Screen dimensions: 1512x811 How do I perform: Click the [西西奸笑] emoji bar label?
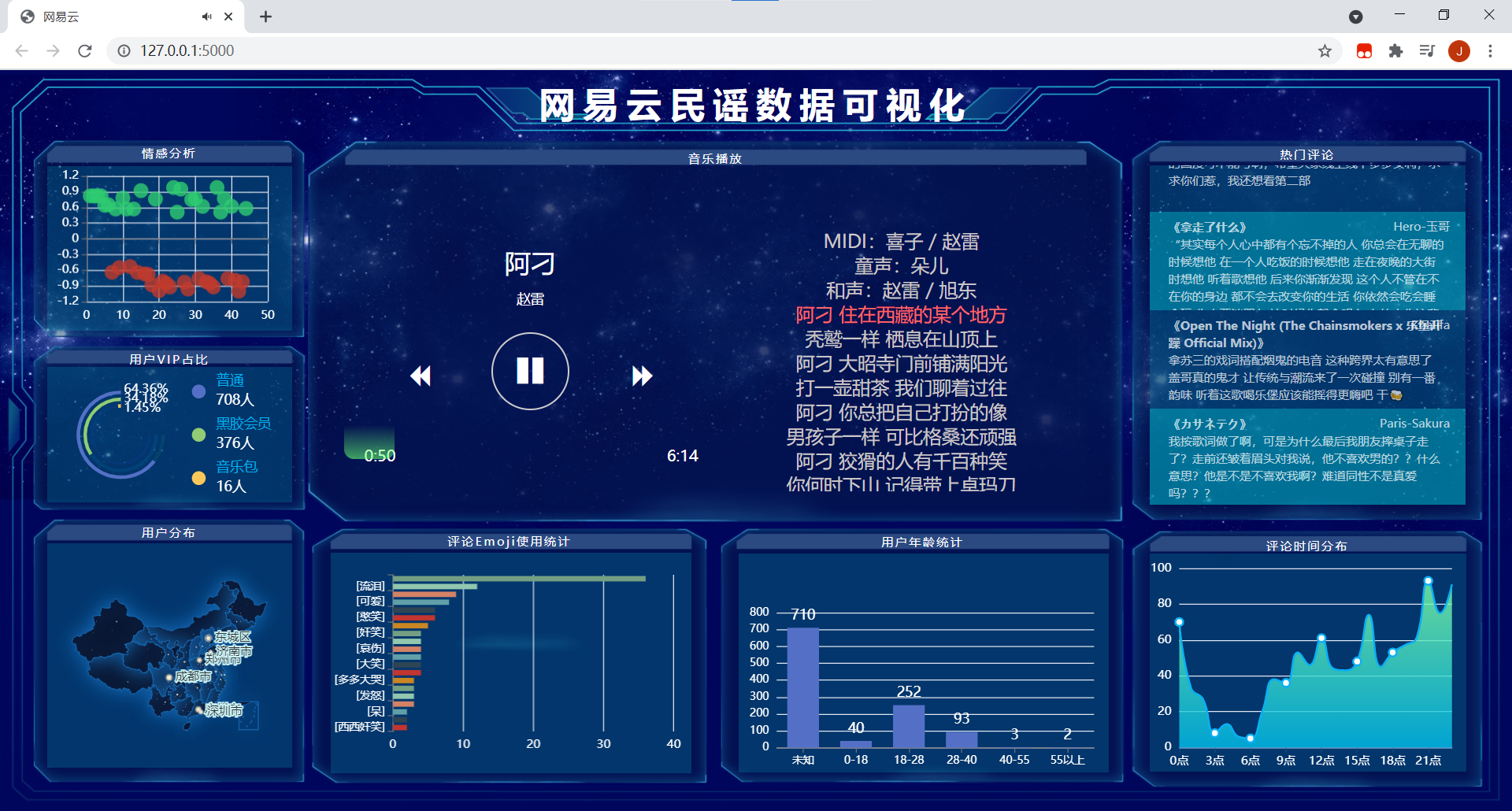(360, 727)
